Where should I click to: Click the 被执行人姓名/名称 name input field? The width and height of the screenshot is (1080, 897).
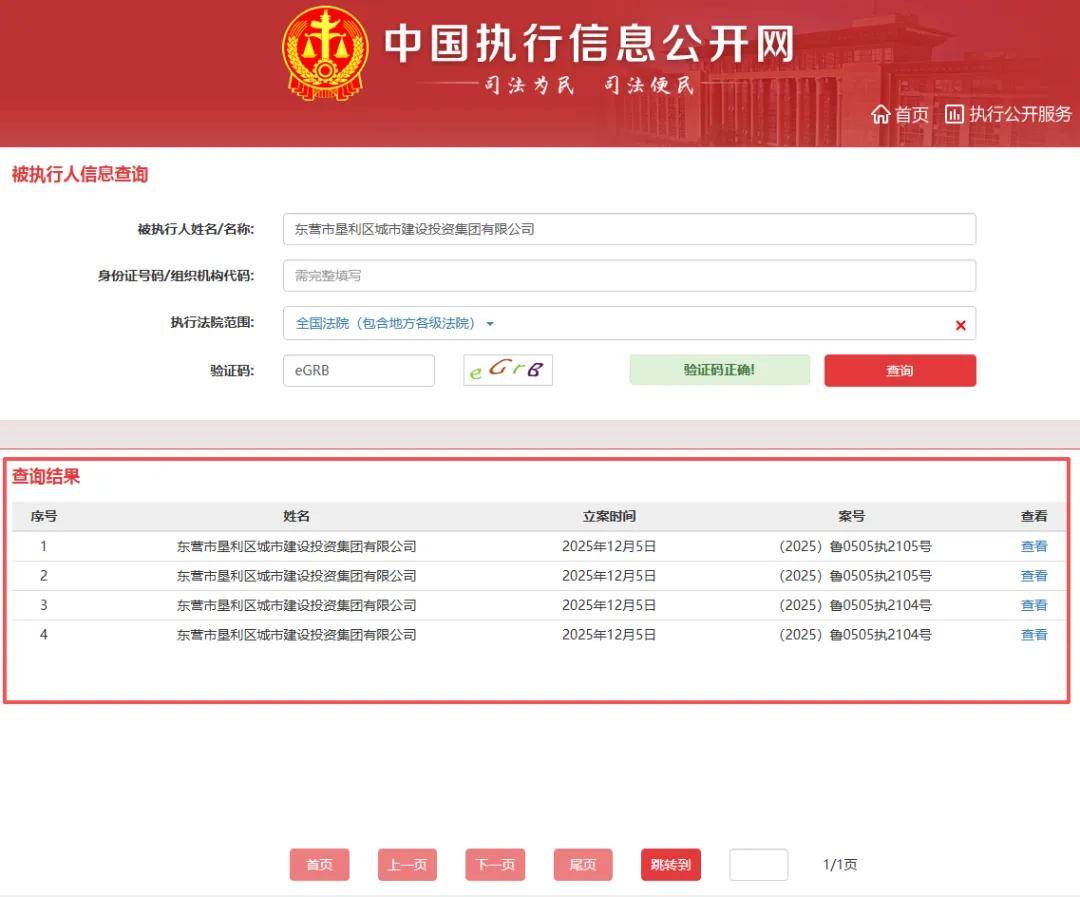(x=629, y=229)
